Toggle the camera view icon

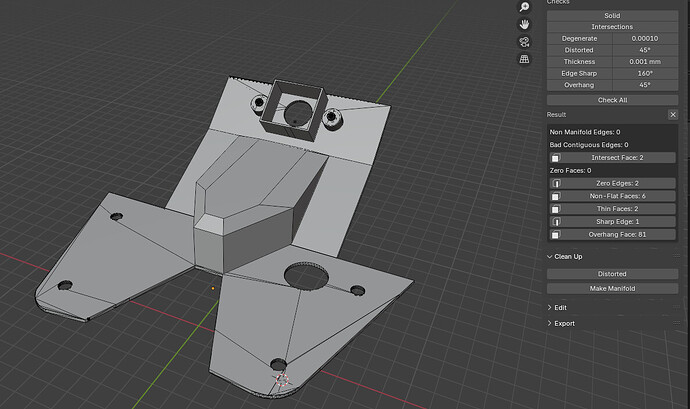(x=524, y=42)
